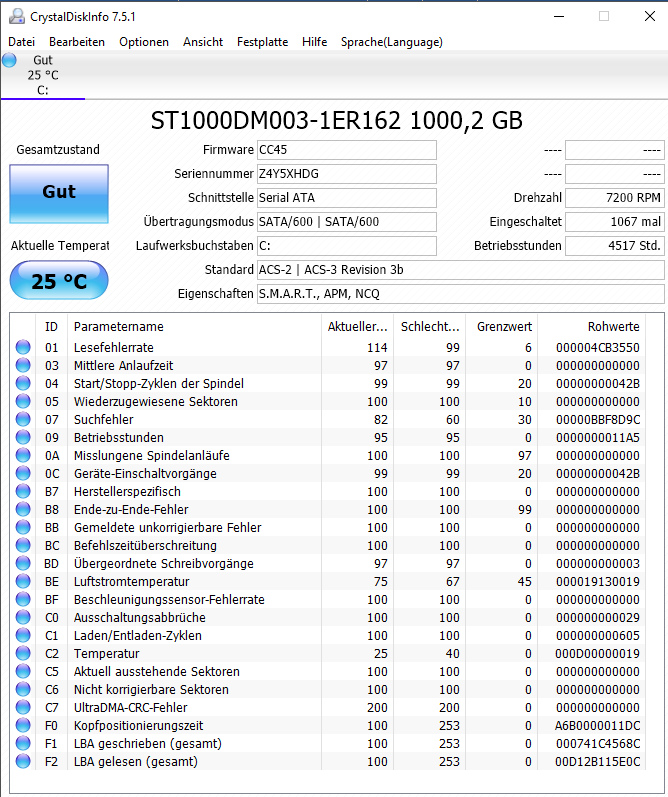Open the Bearbeiten menu
The height and width of the screenshot is (797, 668).
[x=77, y=42]
